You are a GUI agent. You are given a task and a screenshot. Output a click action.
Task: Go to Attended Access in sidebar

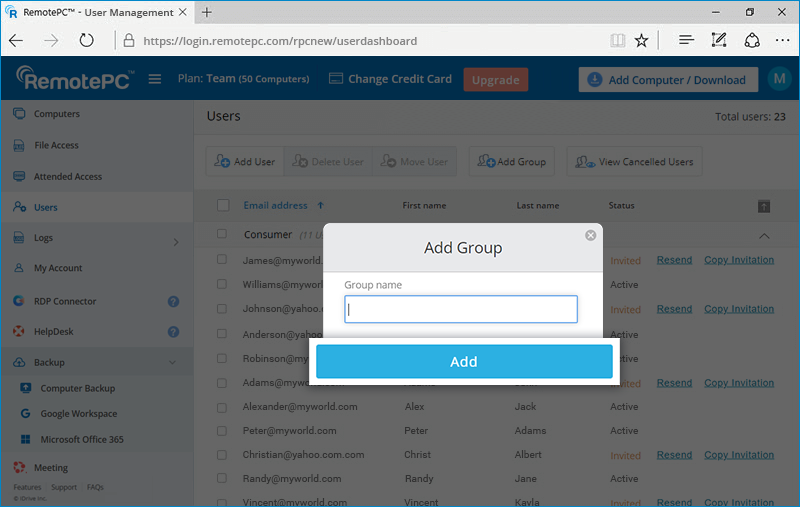point(67,177)
